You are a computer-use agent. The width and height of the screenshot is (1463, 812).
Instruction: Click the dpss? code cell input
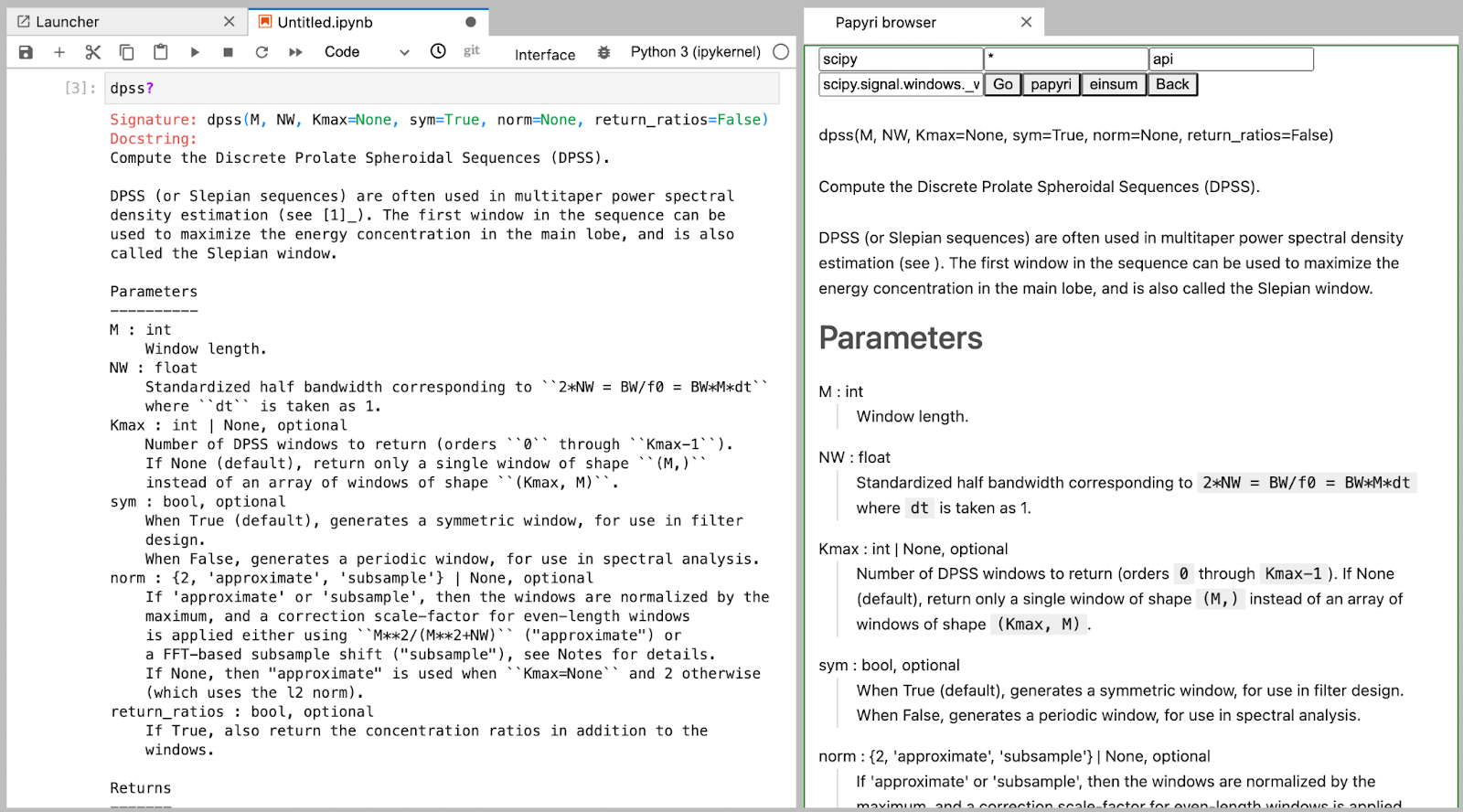click(x=443, y=89)
